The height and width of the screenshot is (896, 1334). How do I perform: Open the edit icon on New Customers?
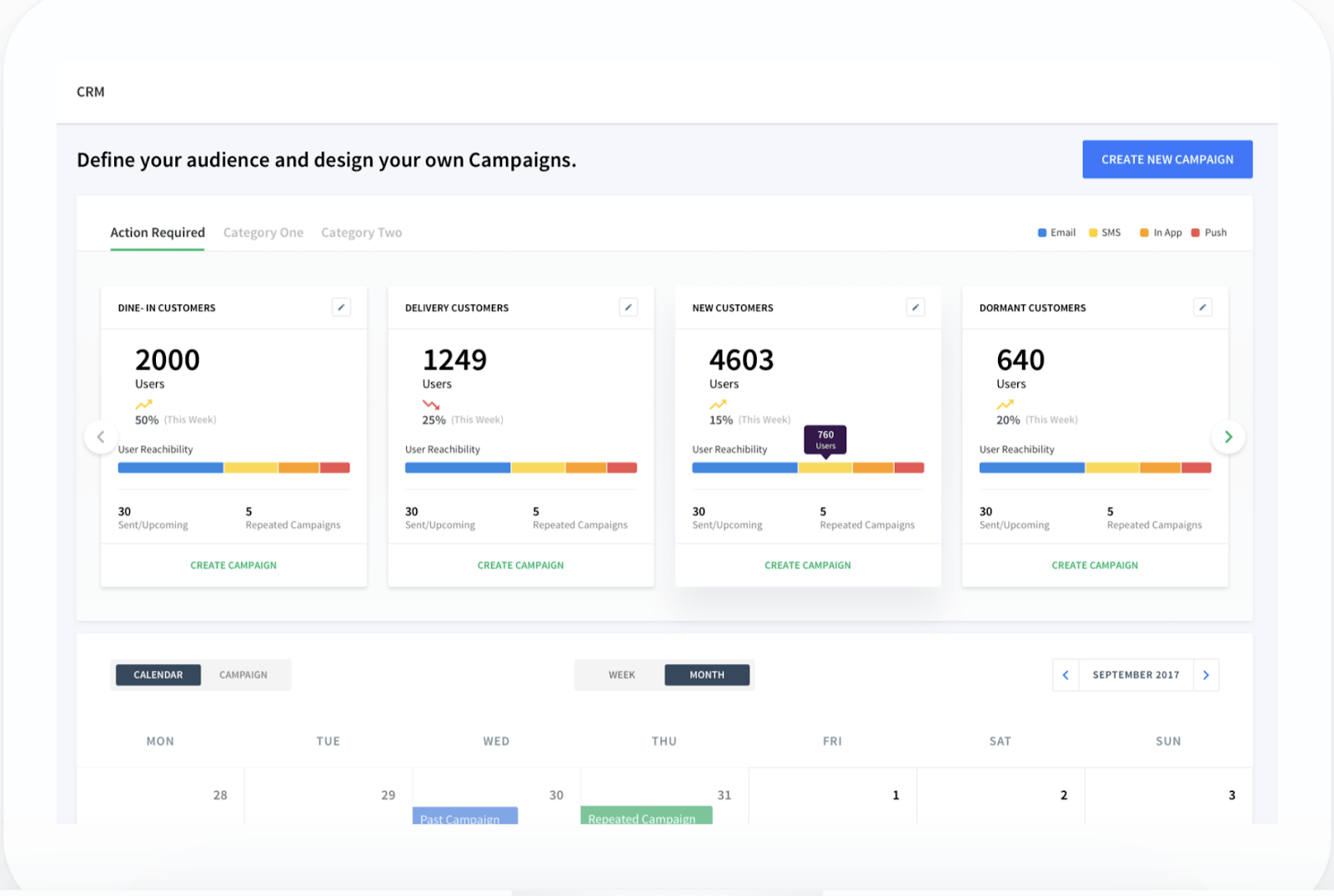pos(915,308)
